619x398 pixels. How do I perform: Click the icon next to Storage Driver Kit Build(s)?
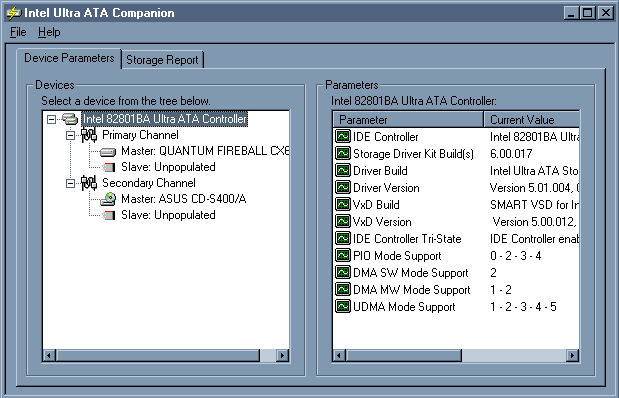(343, 153)
